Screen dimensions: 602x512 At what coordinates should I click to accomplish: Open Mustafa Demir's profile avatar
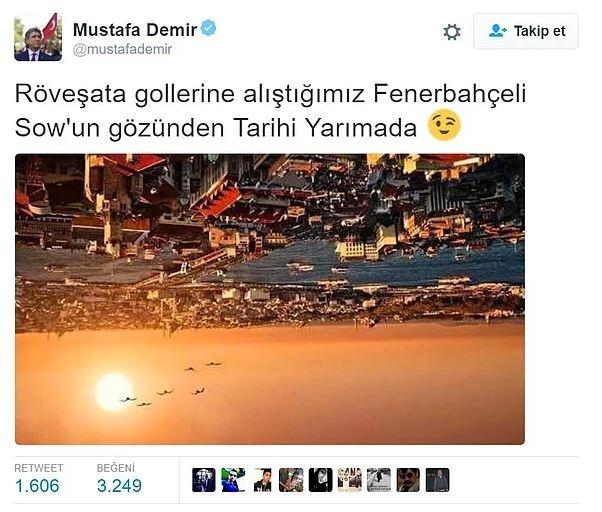pos(38,37)
